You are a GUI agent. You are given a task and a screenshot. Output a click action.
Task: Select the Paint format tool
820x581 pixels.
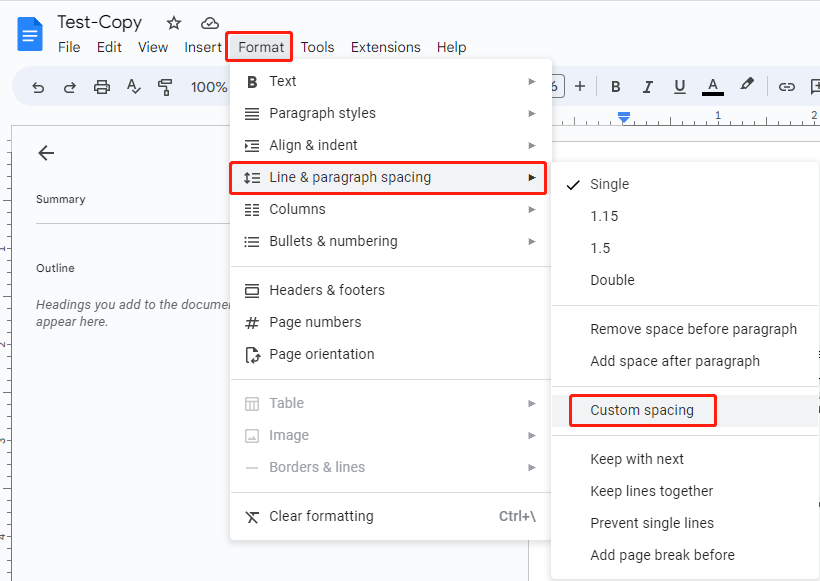point(164,87)
